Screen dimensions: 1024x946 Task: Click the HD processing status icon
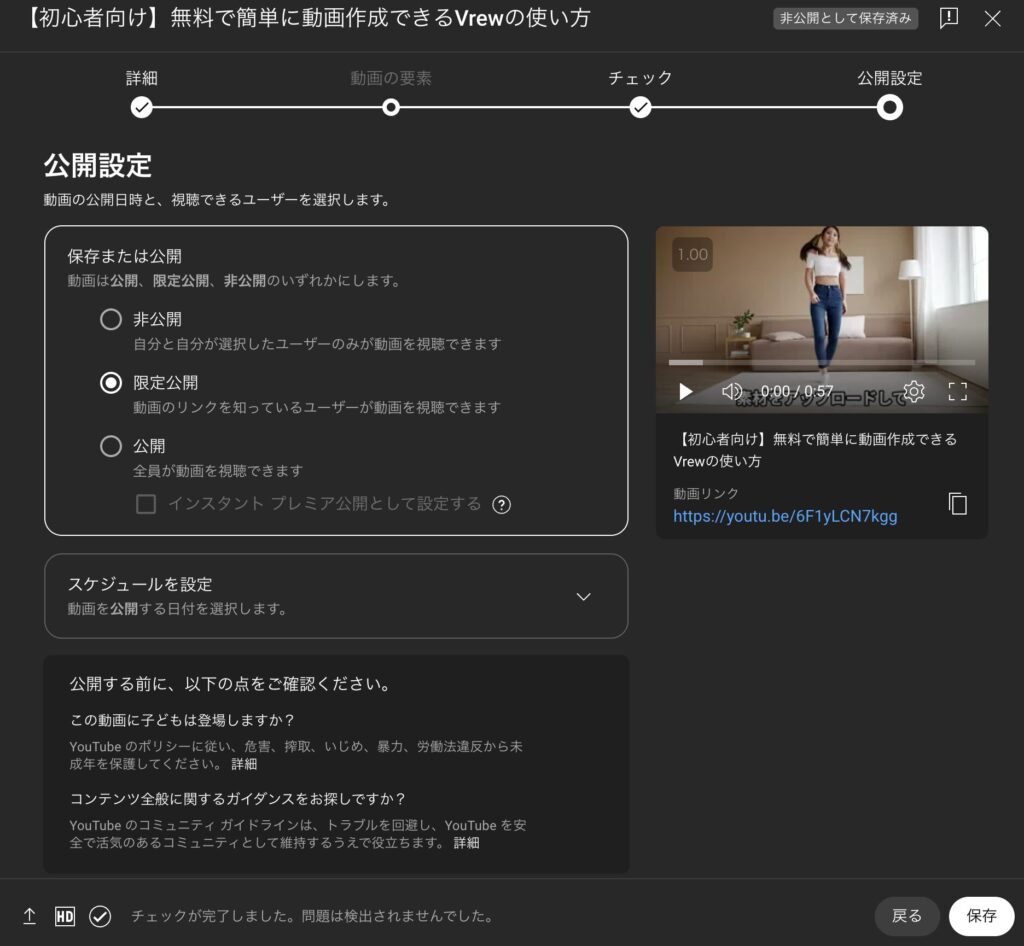[x=65, y=916]
